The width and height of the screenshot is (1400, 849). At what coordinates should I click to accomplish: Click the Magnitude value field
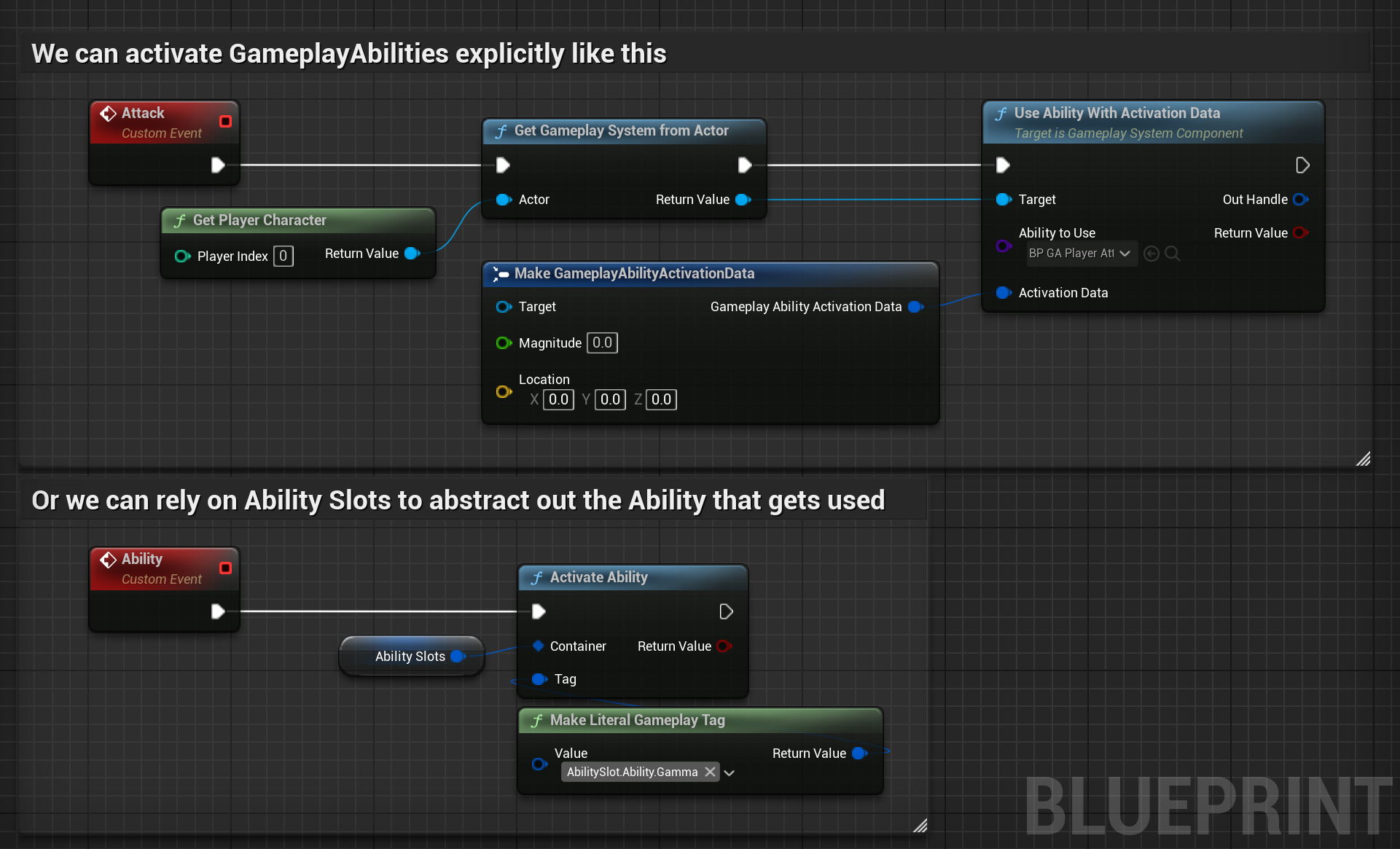point(602,343)
